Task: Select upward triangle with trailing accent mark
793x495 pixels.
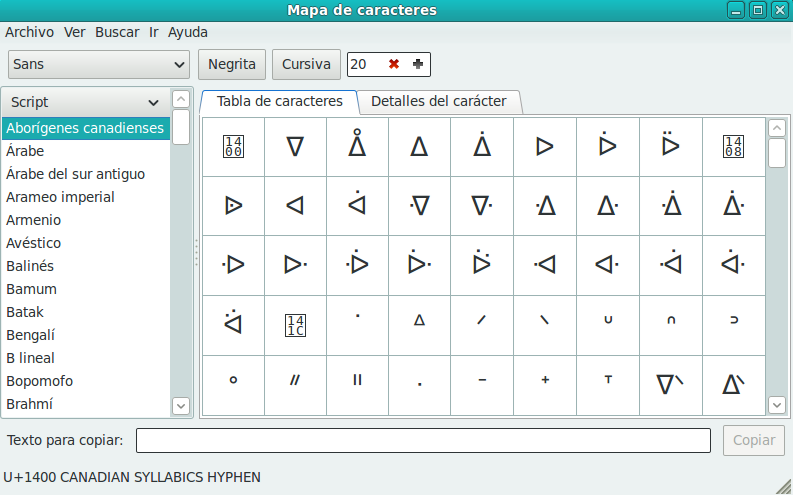Action: click(733, 385)
